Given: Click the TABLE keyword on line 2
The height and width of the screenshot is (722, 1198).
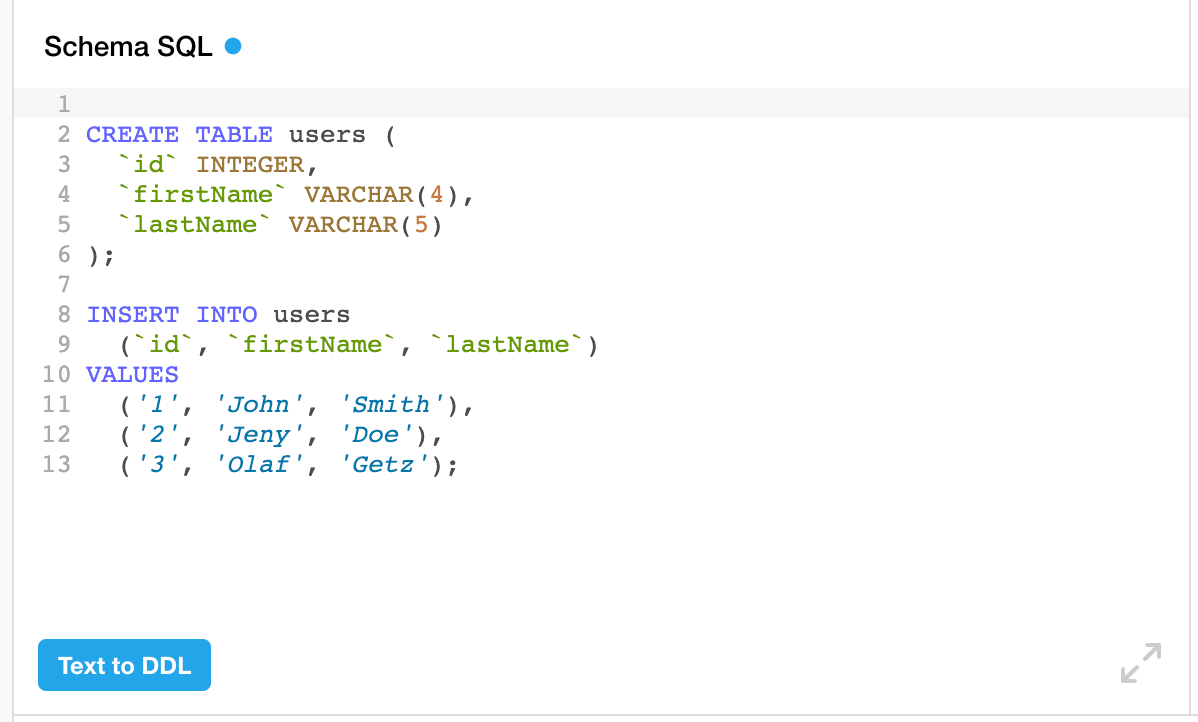Looking at the screenshot, I should click(234, 135).
